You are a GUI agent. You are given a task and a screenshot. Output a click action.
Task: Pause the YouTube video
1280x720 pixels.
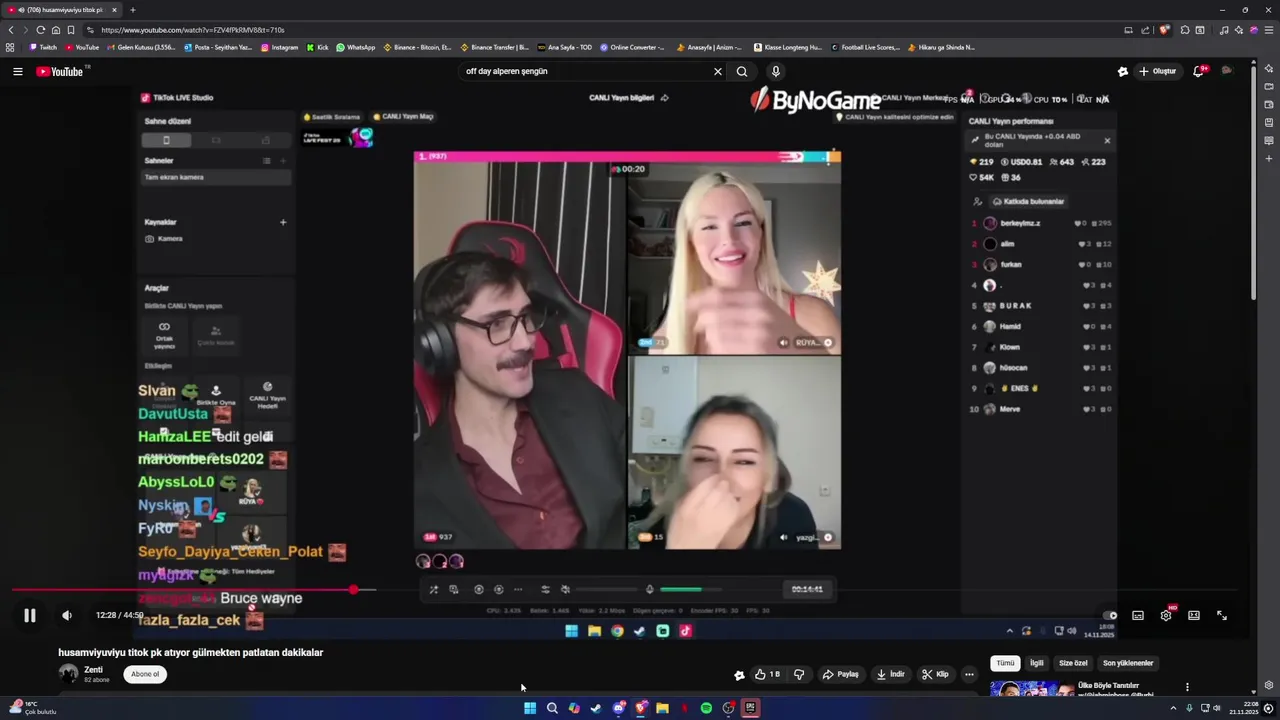coord(30,616)
